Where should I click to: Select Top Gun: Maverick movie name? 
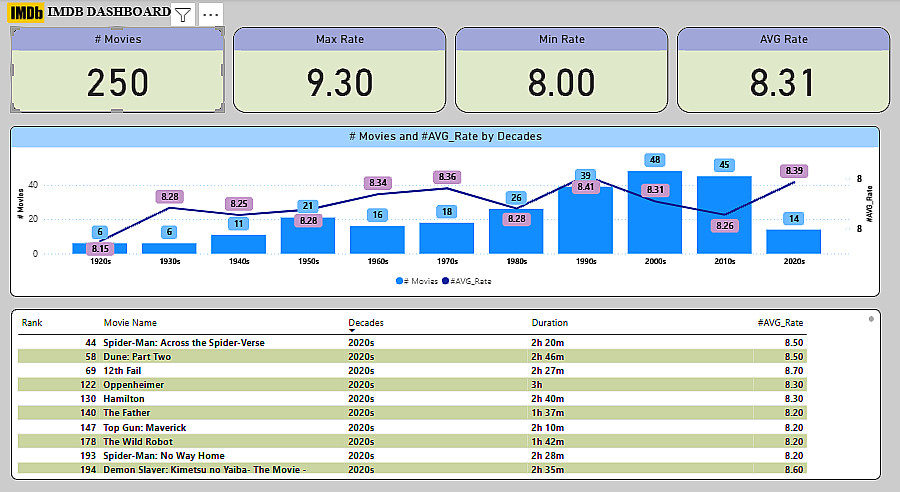pyautogui.click(x=145, y=428)
